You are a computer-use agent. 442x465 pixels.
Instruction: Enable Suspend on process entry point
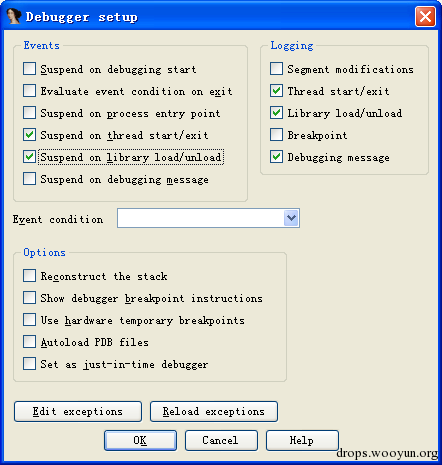(30, 113)
